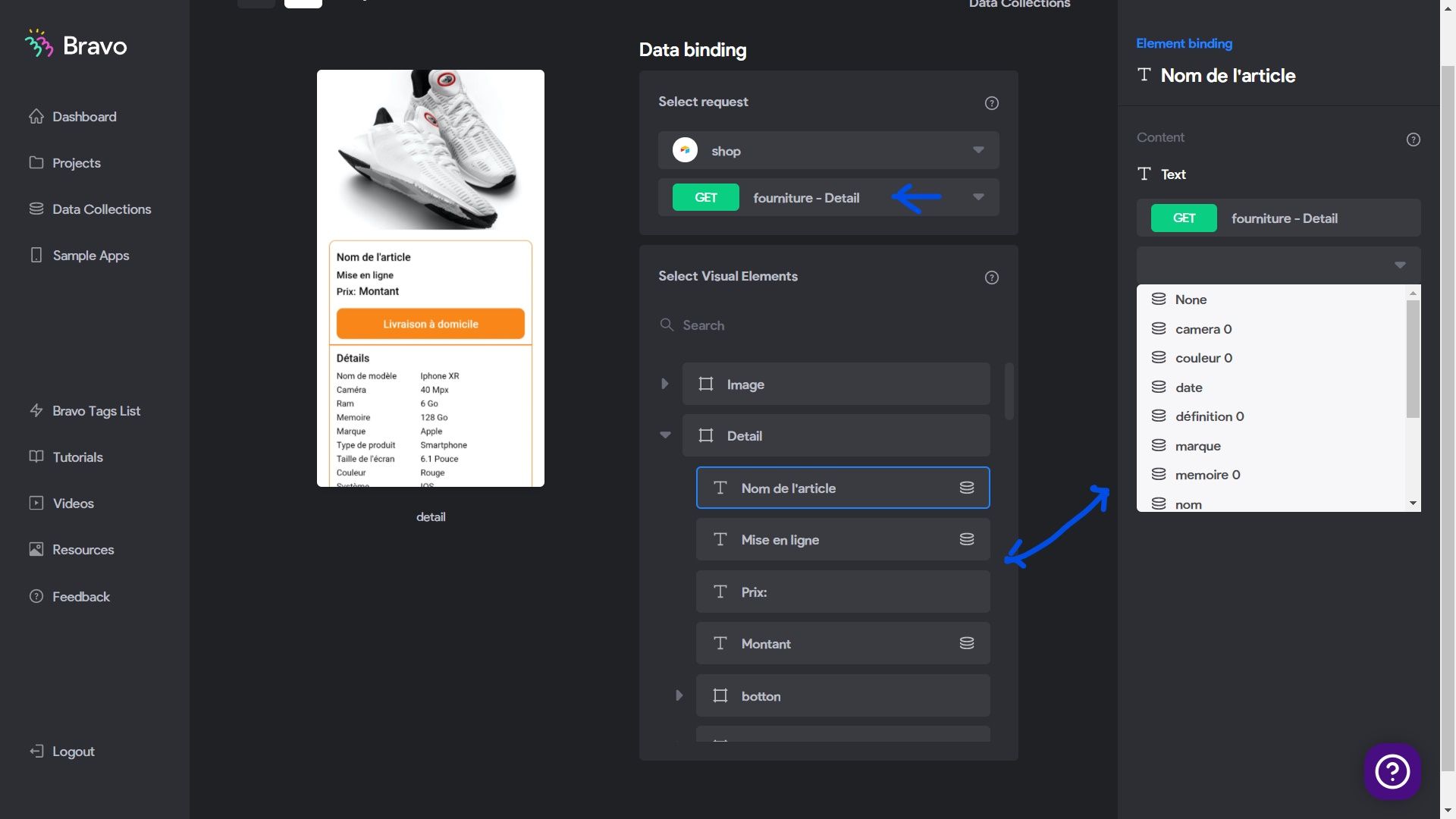1456x819 pixels.
Task: Choose définition 0 in the field list
Action: [x=1271, y=416]
